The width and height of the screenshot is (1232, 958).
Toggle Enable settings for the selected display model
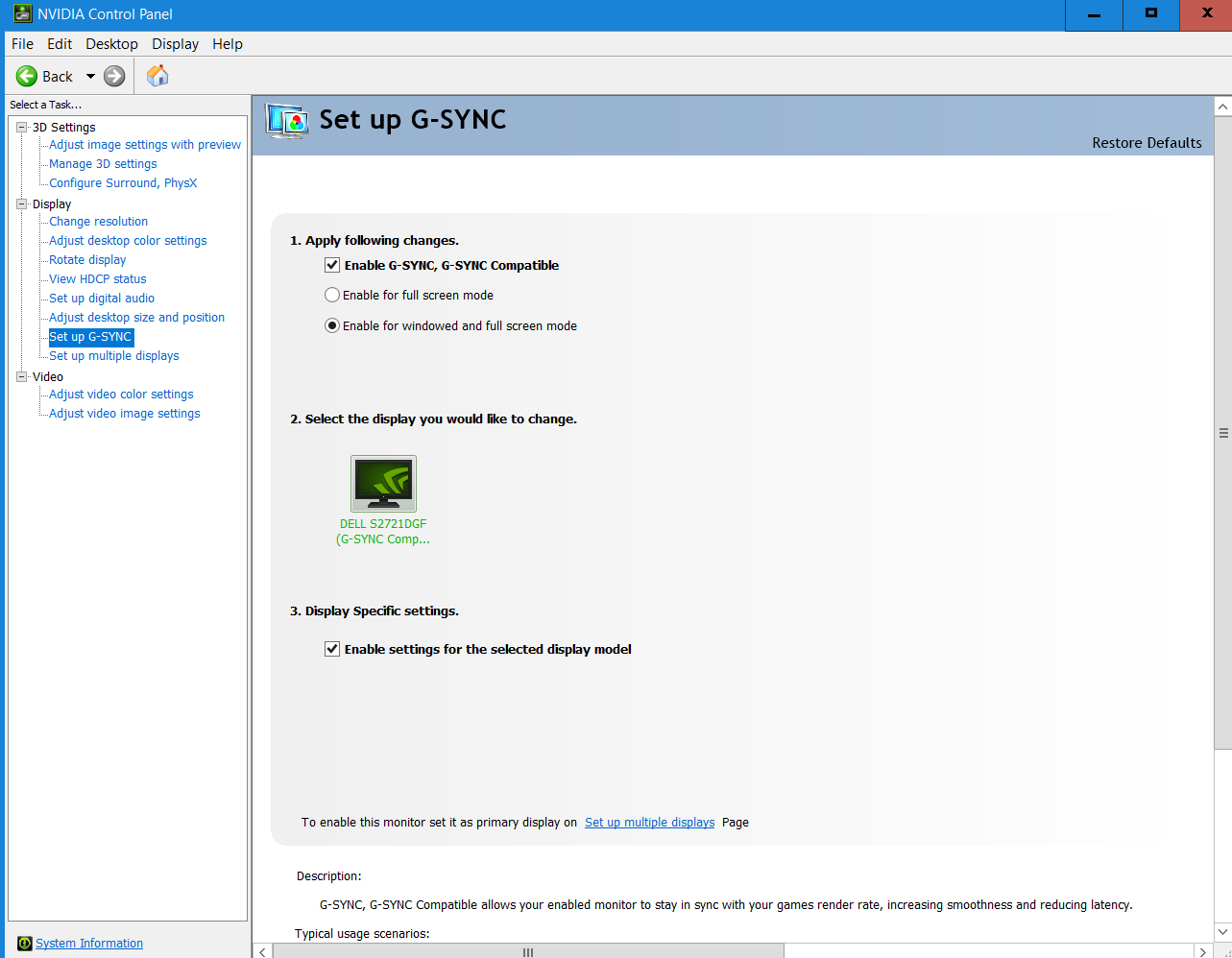click(x=332, y=649)
